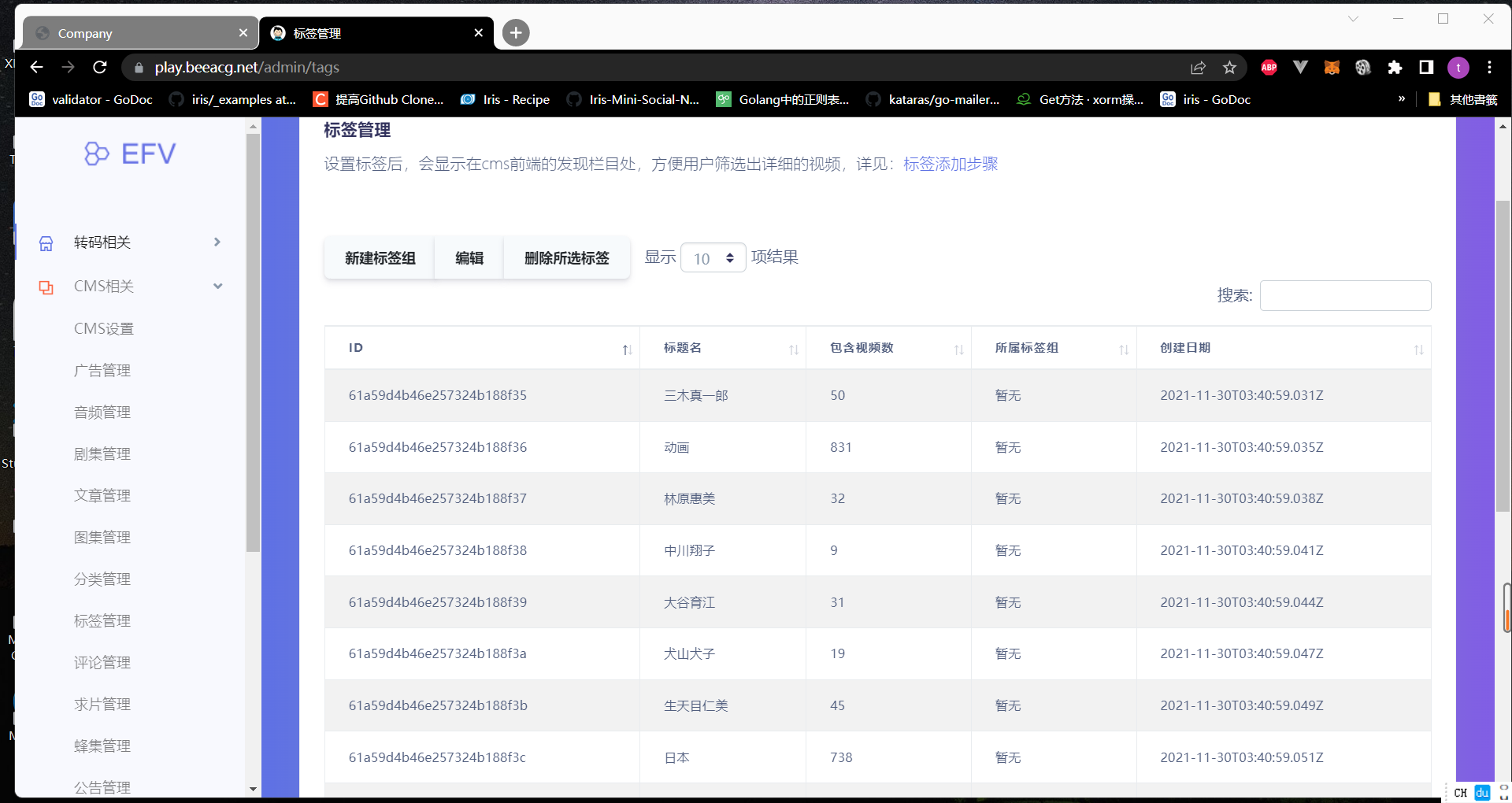This screenshot has width=1512, height=803.
Task: Switch to the Company tab
Action: (x=140, y=33)
